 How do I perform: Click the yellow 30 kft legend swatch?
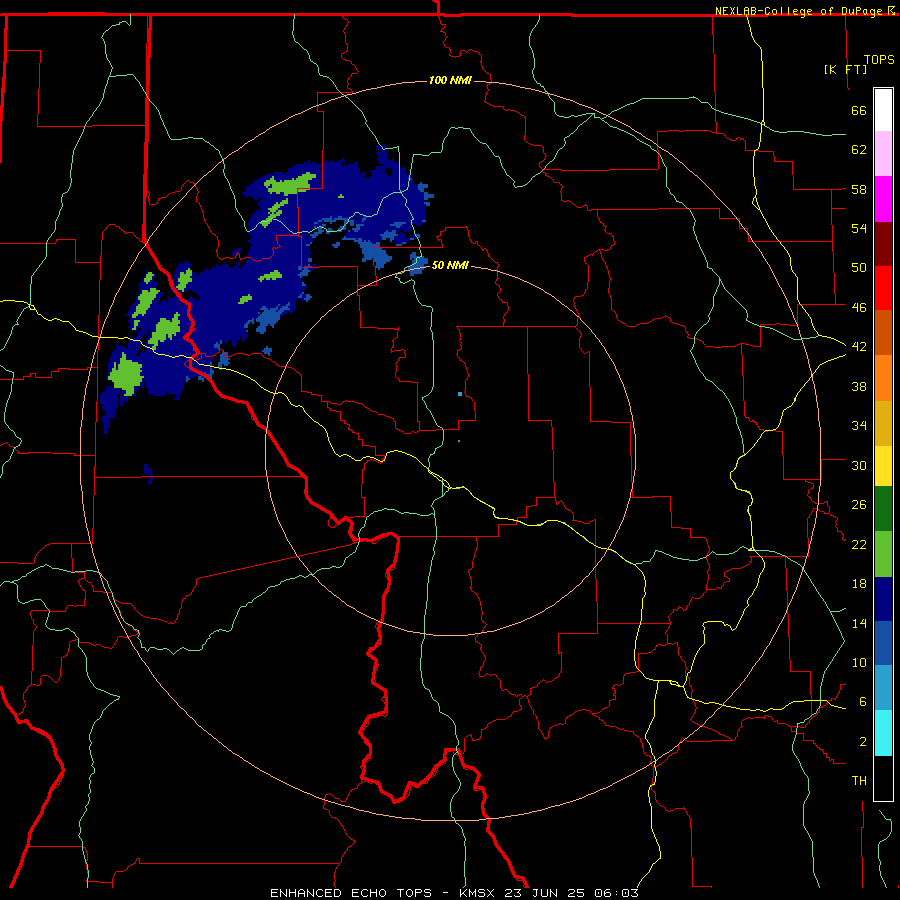coord(883,466)
